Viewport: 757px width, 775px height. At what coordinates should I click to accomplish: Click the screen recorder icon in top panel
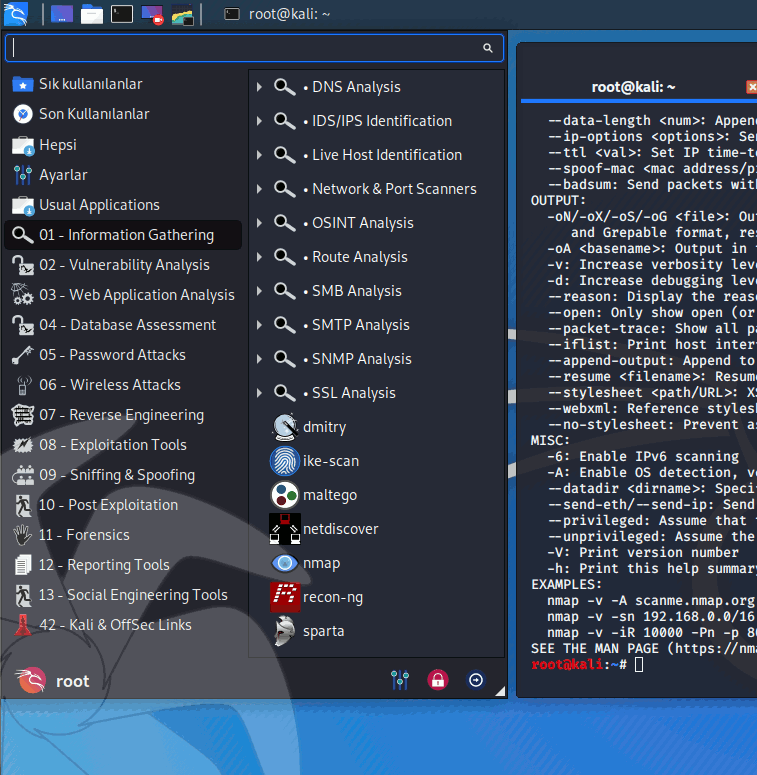(152, 14)
